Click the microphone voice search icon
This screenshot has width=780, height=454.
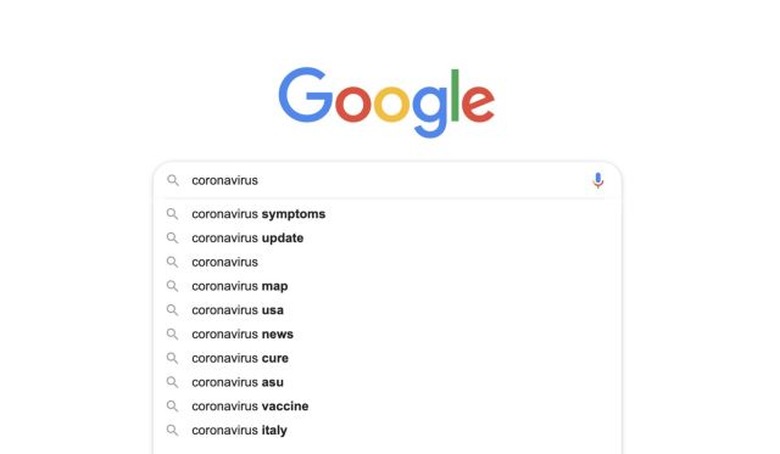click(598, 181)
